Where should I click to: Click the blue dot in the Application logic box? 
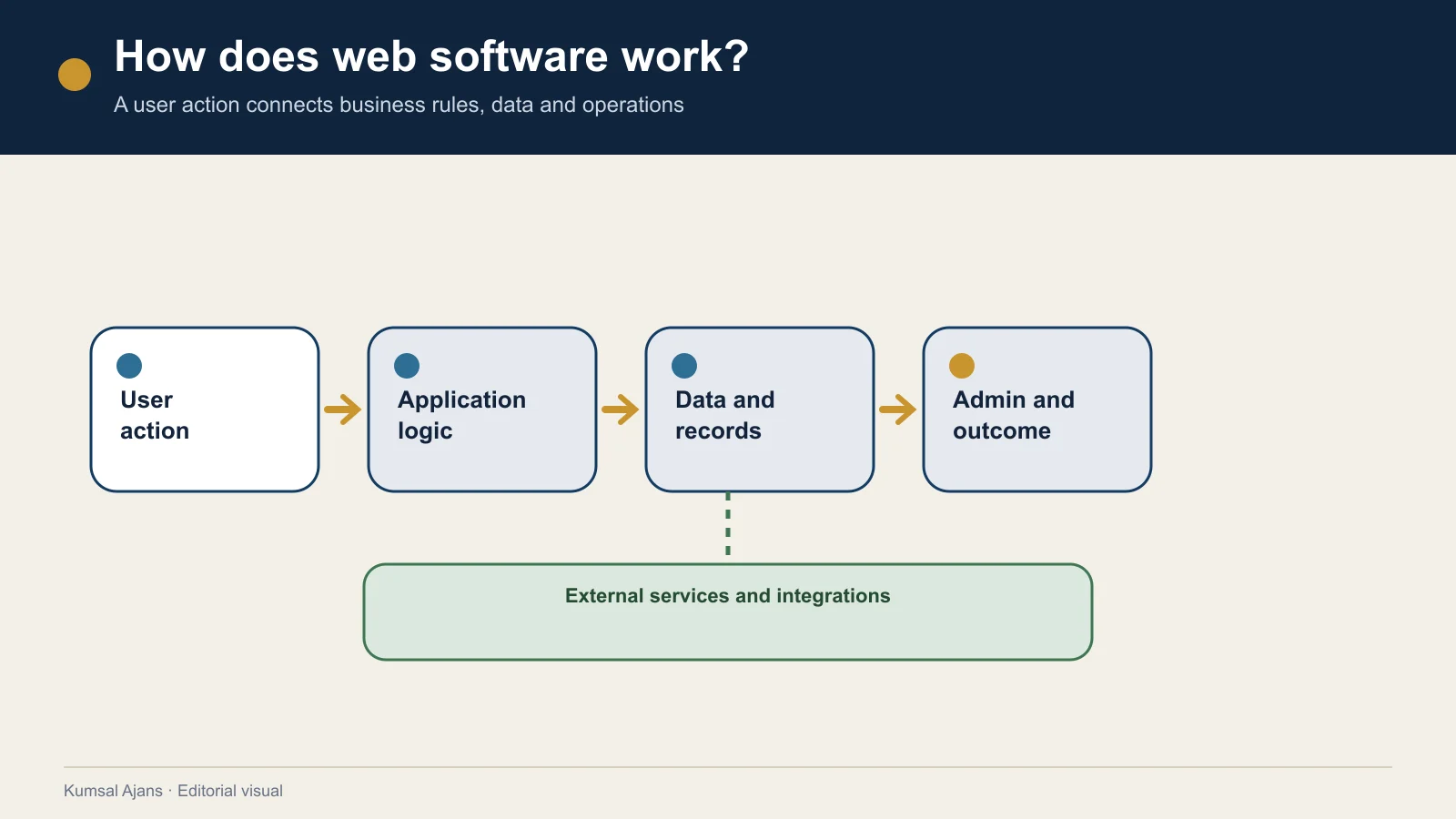point(407,366)
